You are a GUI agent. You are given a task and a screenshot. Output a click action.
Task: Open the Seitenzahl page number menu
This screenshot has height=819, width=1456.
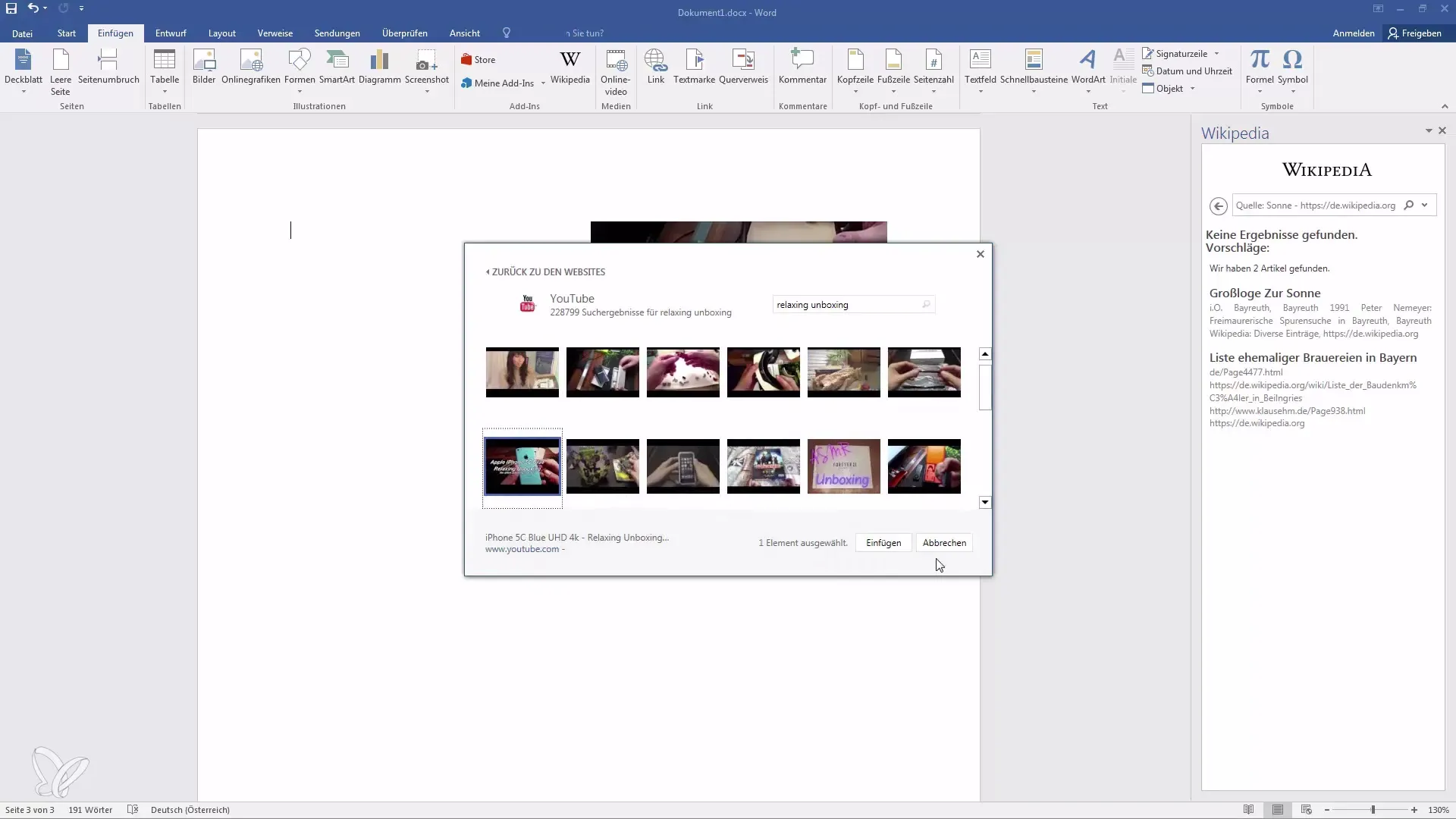[934, 72]
